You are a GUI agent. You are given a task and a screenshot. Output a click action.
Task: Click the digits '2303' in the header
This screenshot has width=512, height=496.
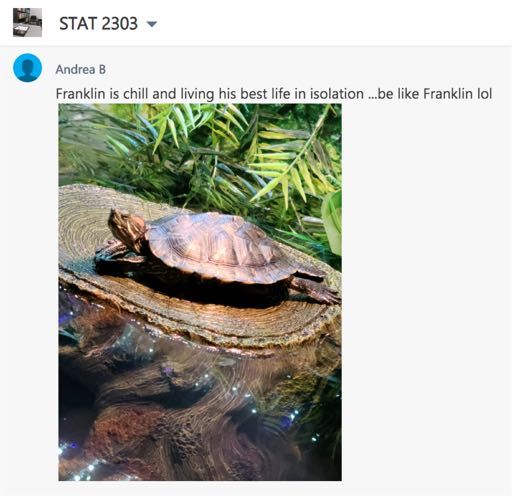(x=119, y=23)
